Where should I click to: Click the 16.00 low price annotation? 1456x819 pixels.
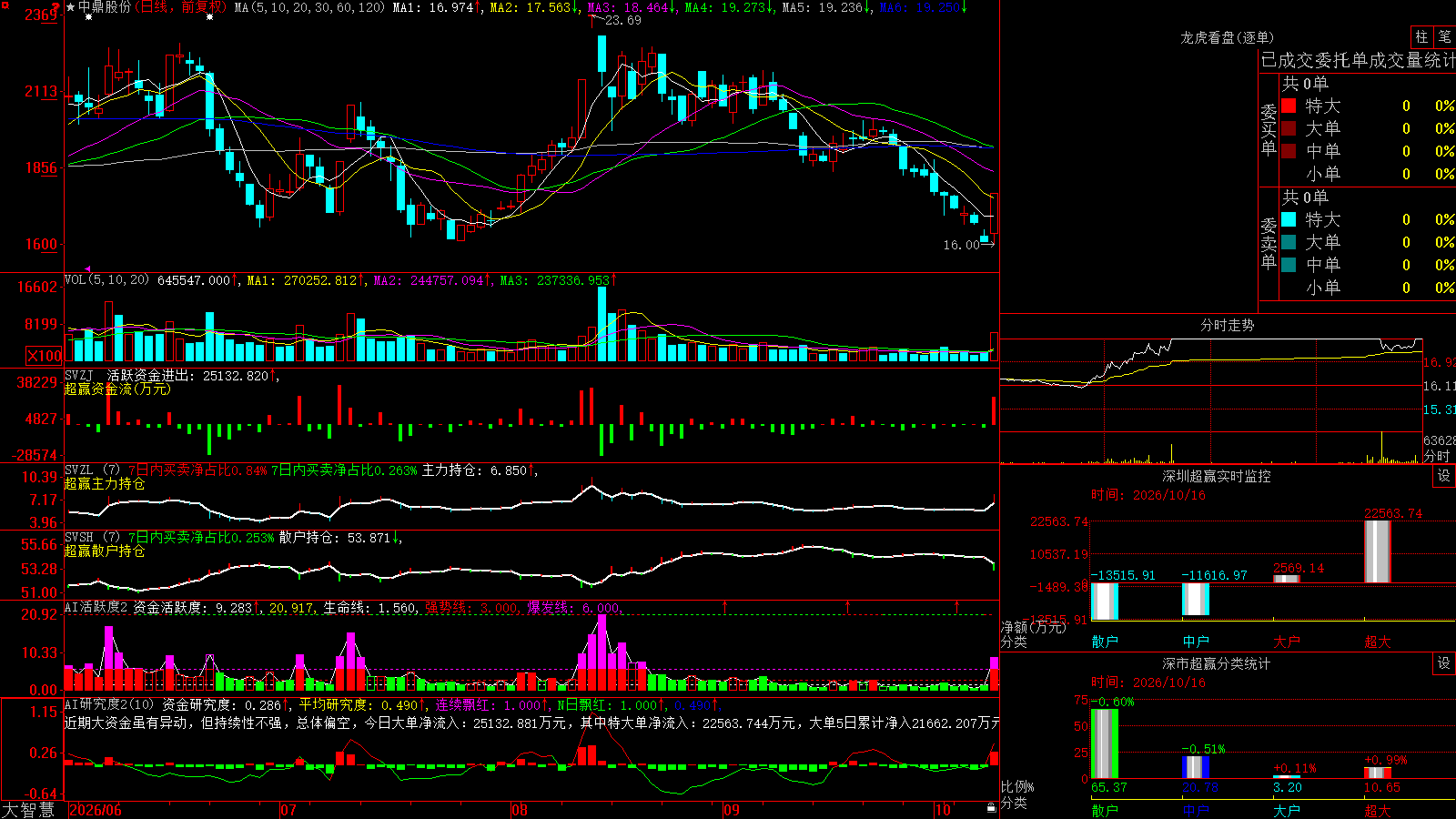click(x=961, y=245)
